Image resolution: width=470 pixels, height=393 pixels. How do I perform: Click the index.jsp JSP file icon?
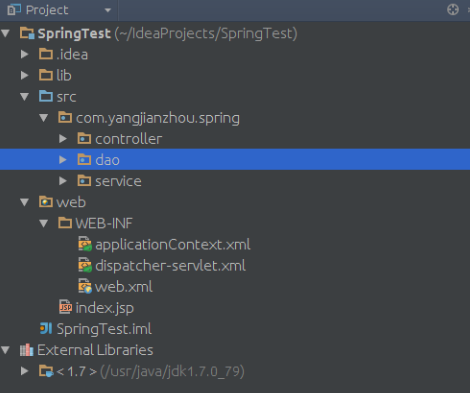[65, 307]
